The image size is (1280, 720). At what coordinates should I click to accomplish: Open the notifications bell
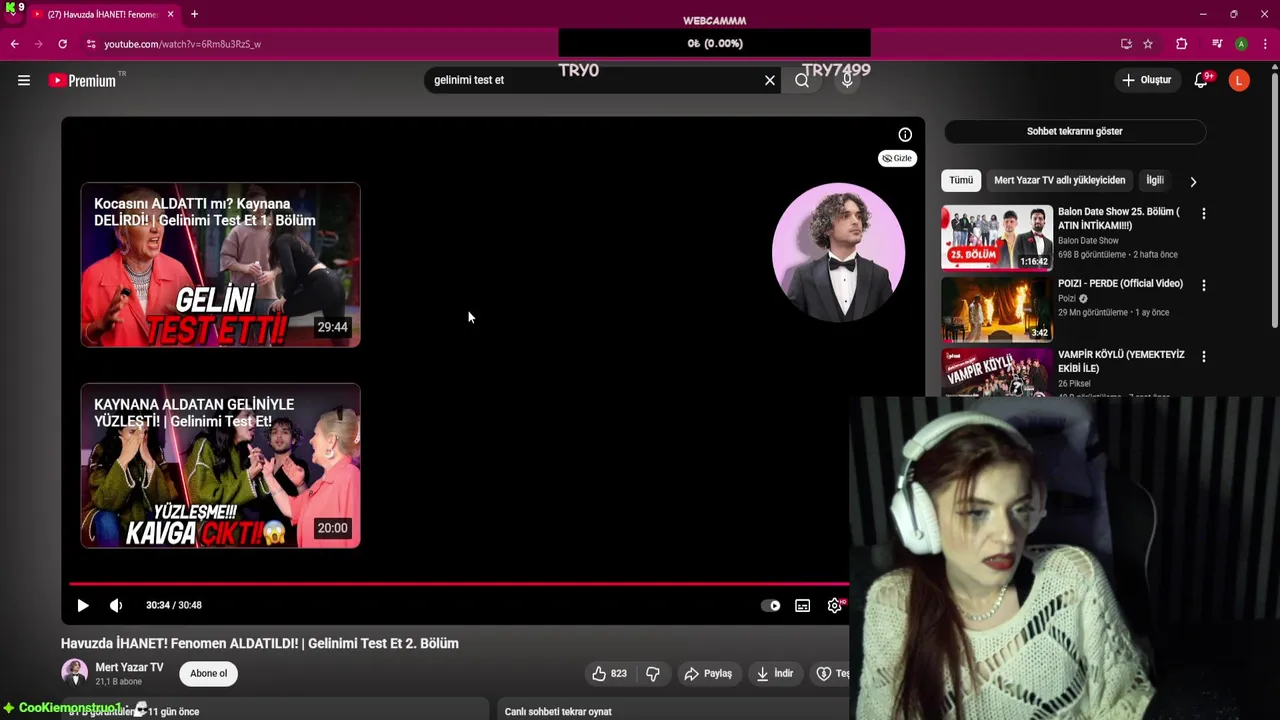click(1201, 80)
